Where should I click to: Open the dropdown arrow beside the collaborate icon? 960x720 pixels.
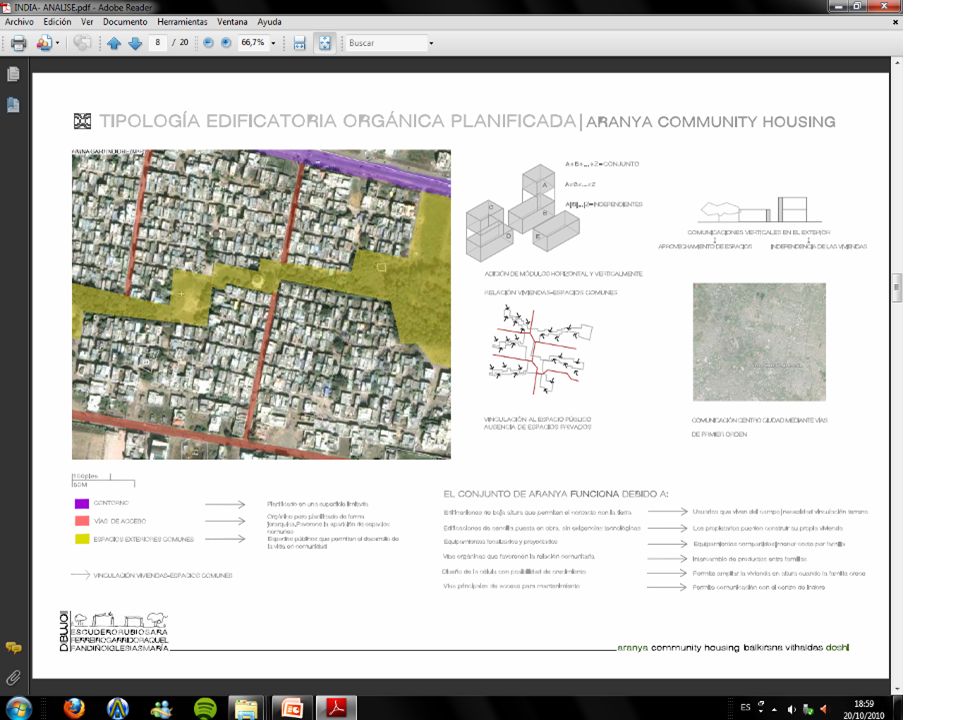tap(58, 43)
